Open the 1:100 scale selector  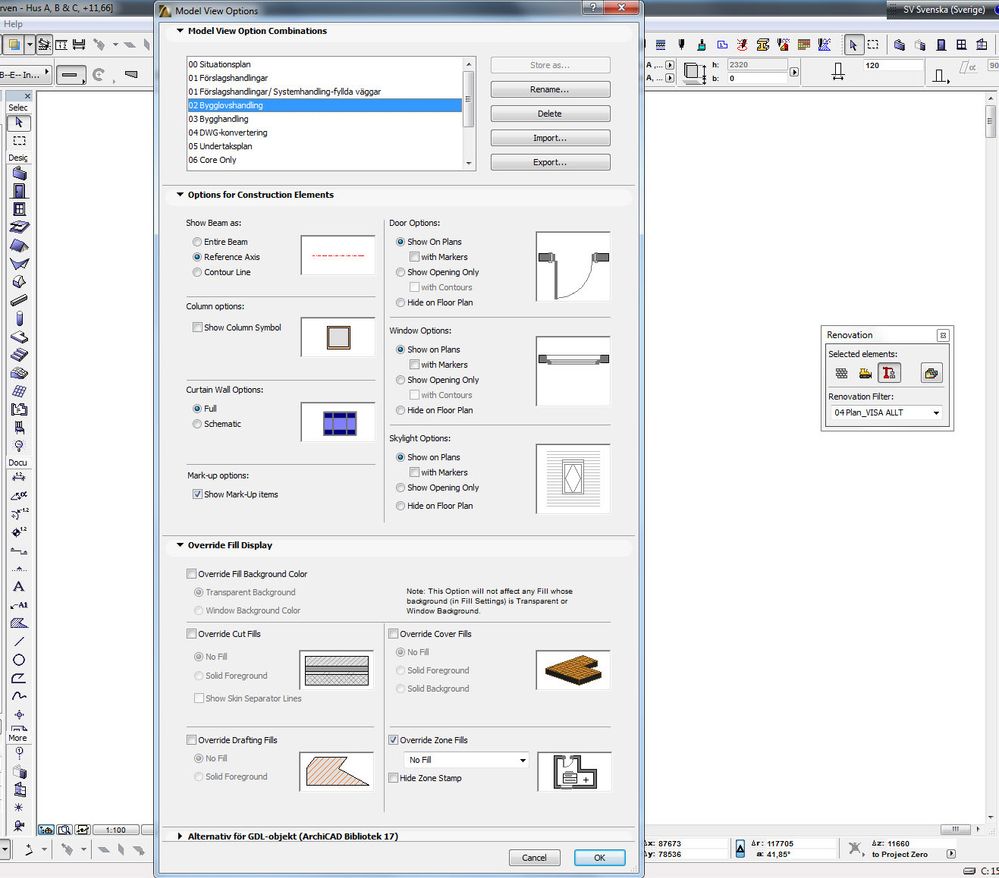(115, 830)
